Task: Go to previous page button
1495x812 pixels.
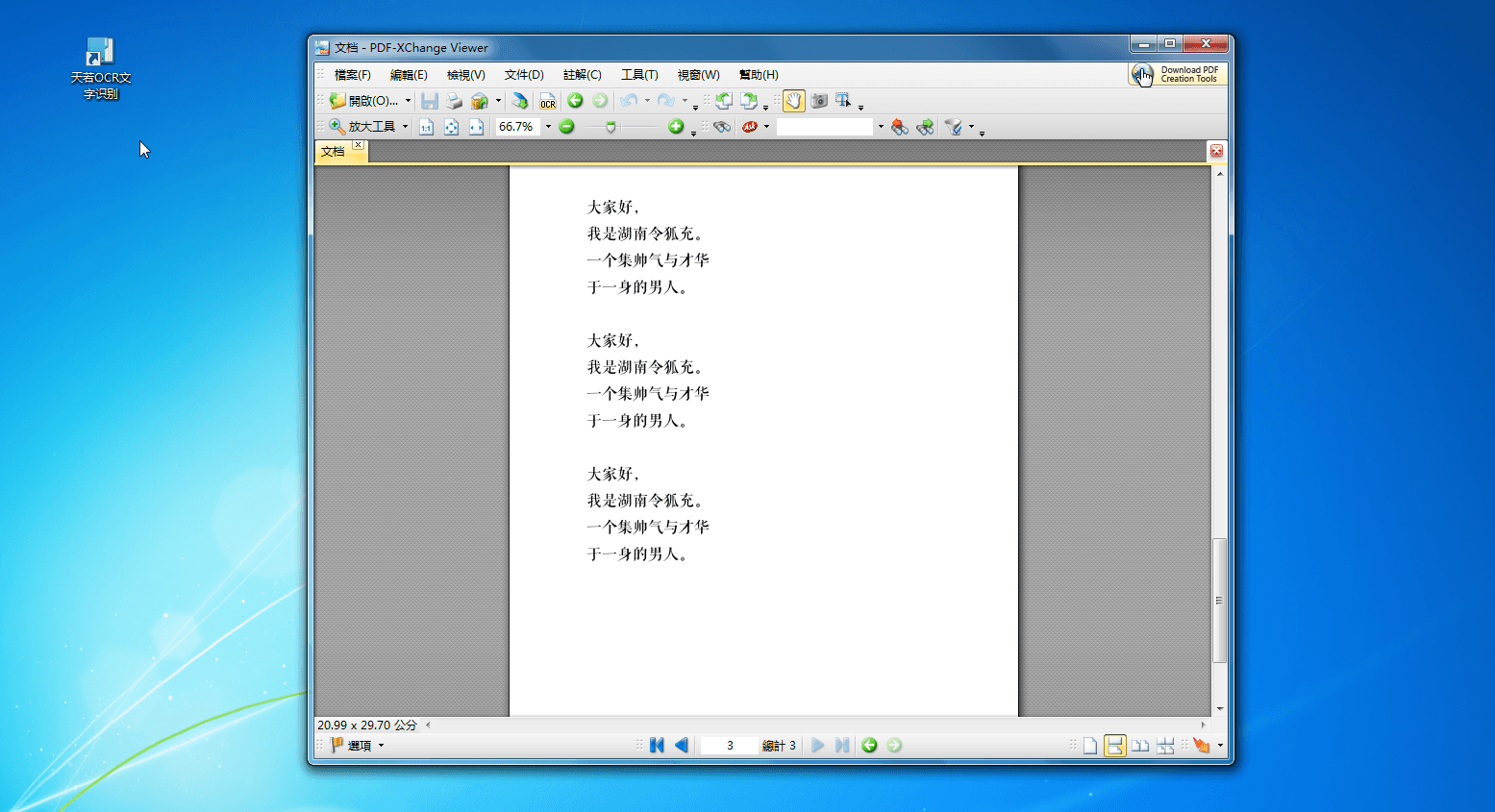Action: [682, 746]
